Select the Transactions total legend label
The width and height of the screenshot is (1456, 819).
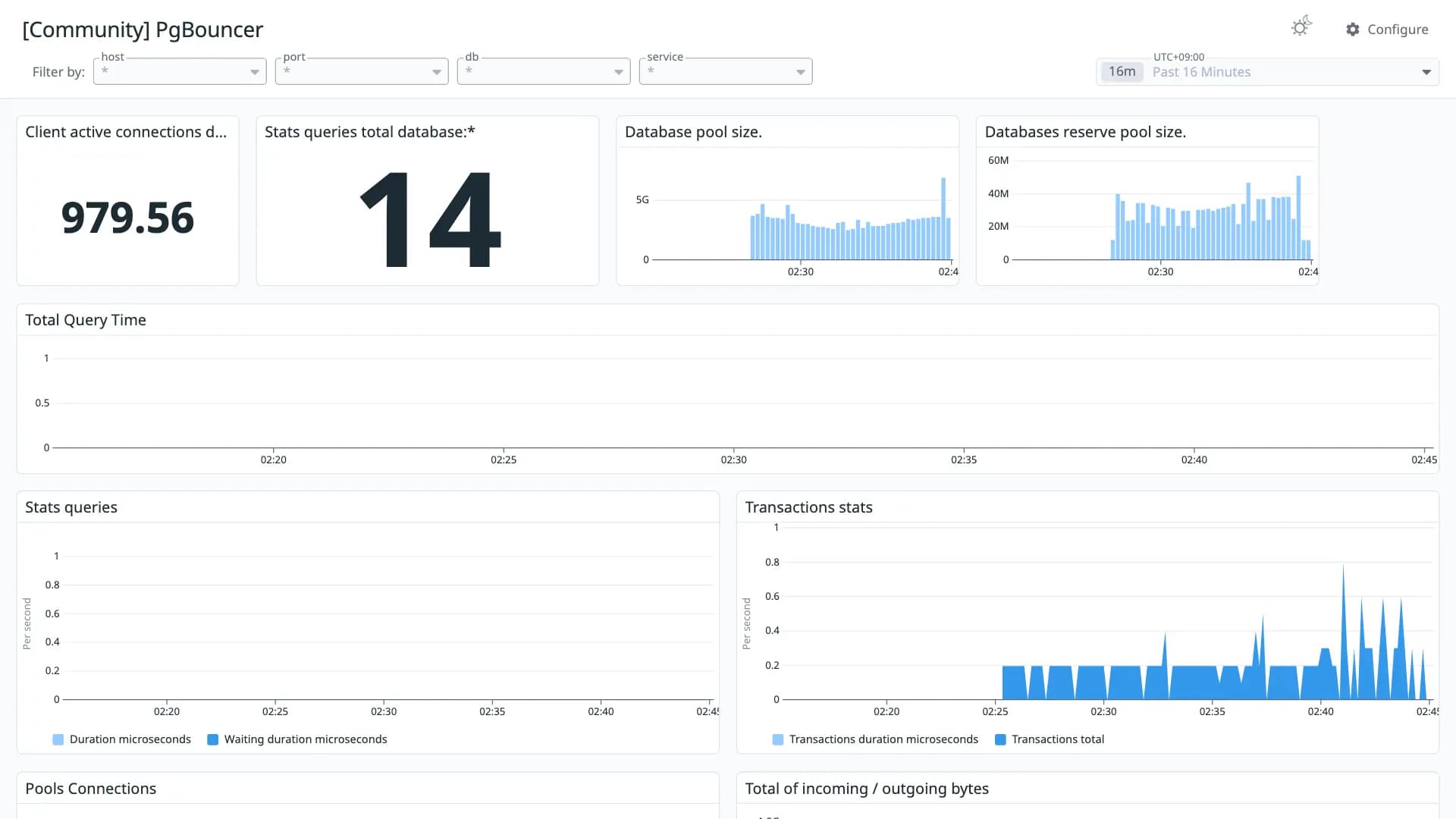(1058, 739)
